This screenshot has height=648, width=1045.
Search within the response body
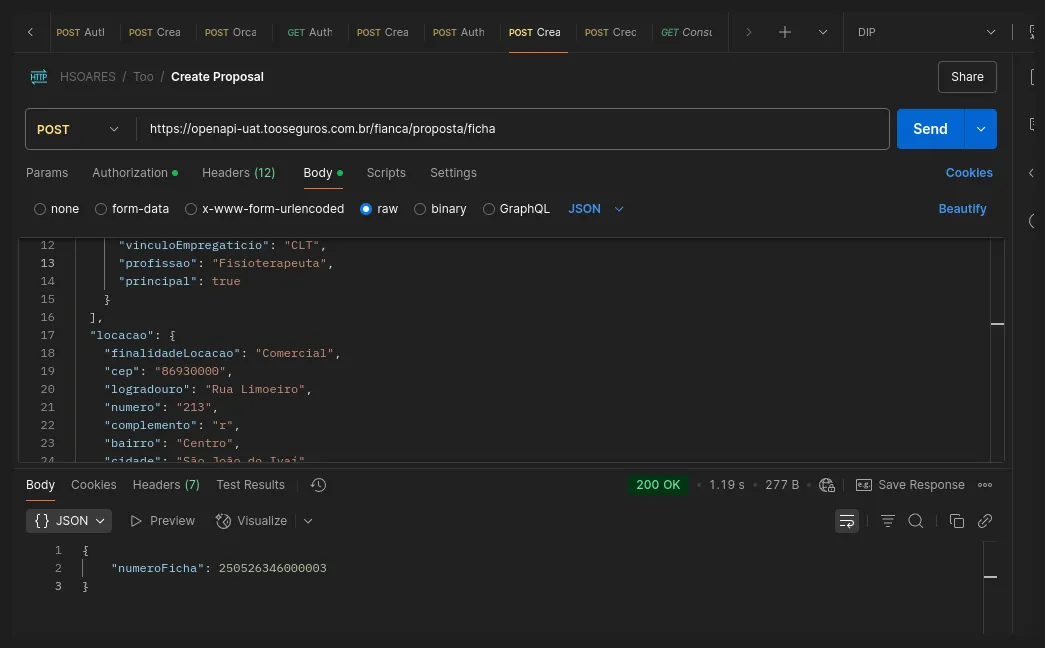[x=915, y=521]
